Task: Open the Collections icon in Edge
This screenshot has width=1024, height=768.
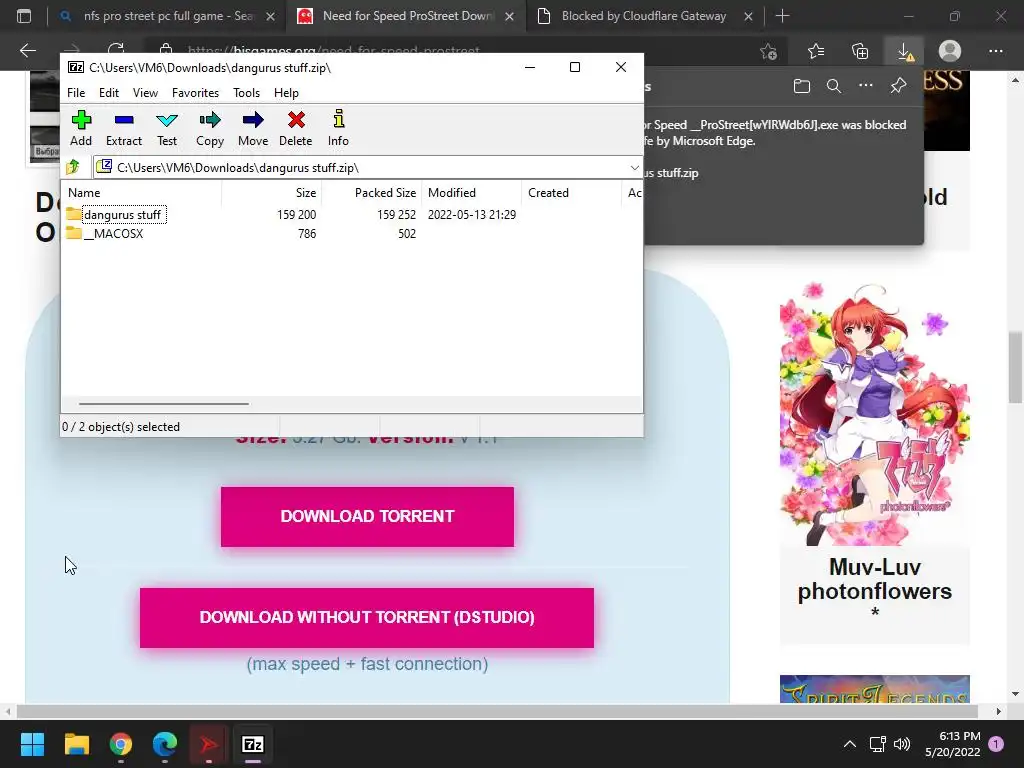Action: 860,51
